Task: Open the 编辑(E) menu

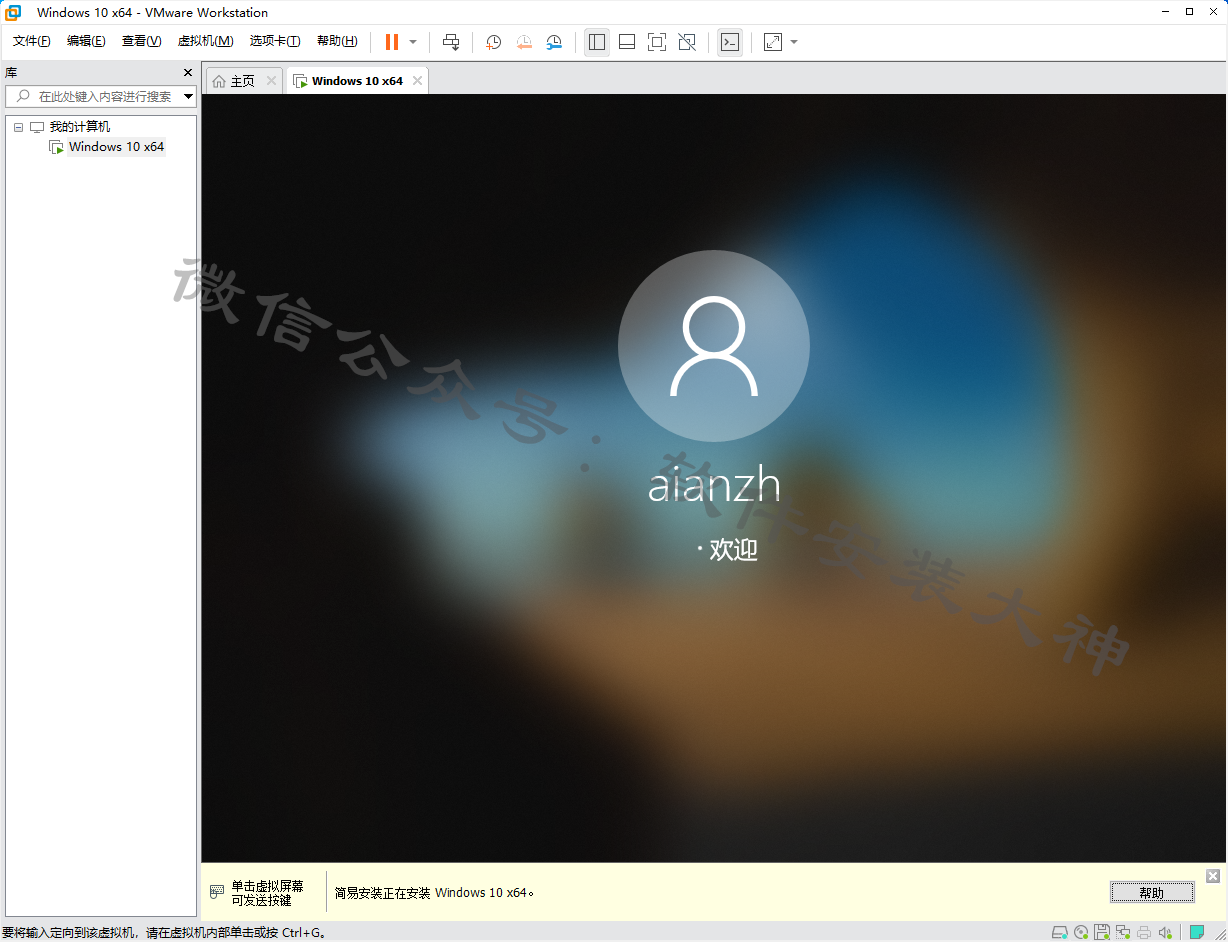Action: pos(86,41)
